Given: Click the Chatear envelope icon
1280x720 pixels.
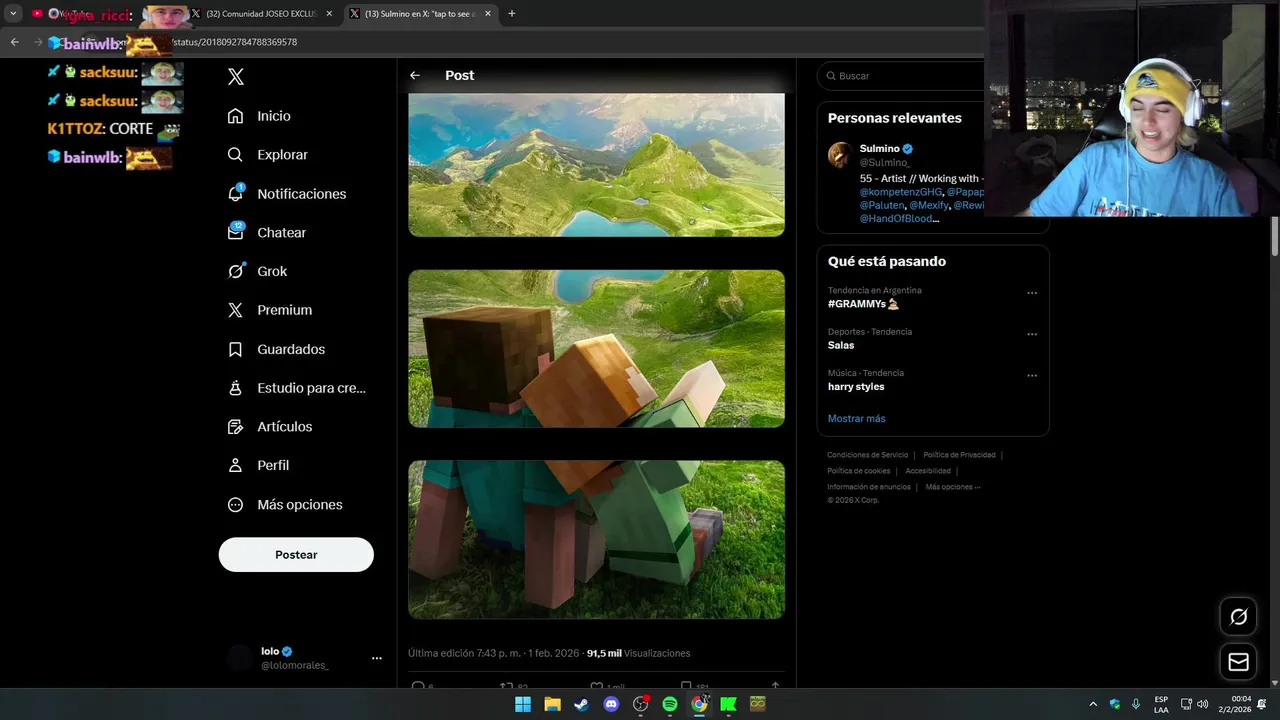Looking at the screenshot, I should [235, 232].
